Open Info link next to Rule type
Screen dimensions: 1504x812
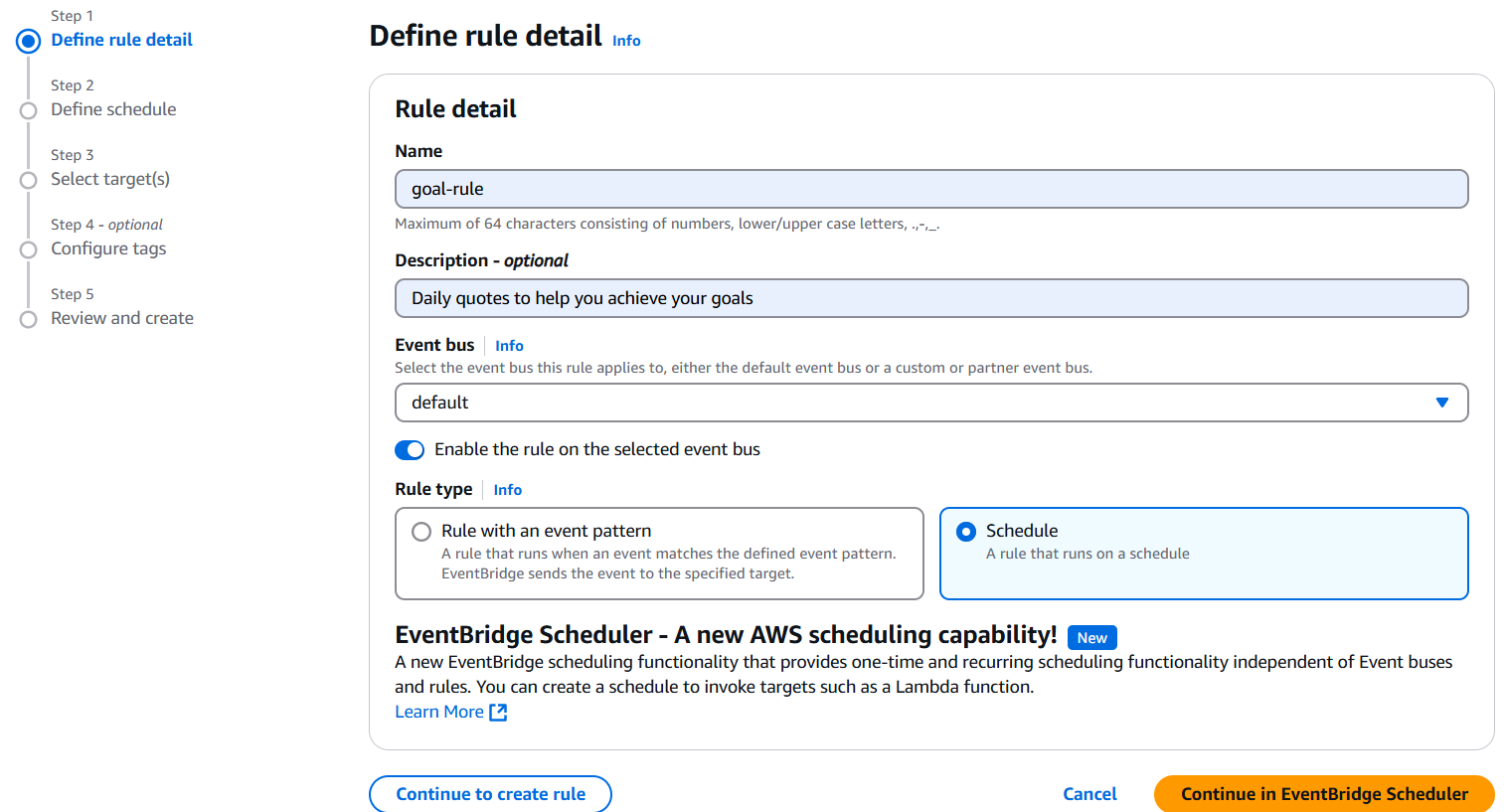coord(507,490)
